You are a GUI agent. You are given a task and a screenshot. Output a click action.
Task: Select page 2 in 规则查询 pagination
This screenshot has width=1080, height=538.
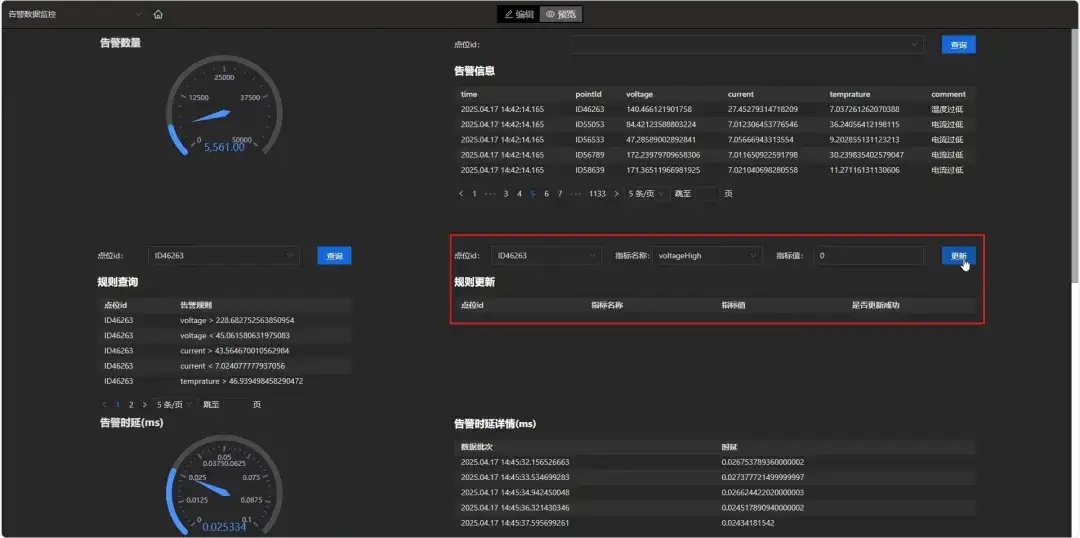coord(131,404)
